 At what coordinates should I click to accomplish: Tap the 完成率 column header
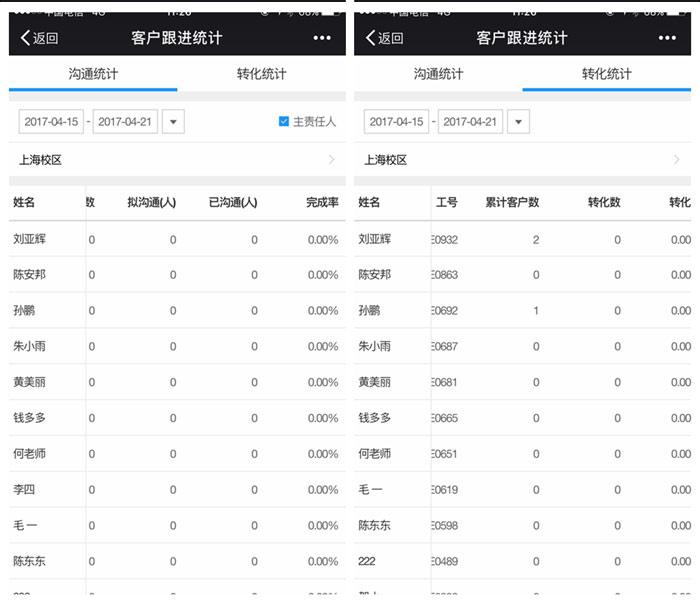click(x=322, y=202)
